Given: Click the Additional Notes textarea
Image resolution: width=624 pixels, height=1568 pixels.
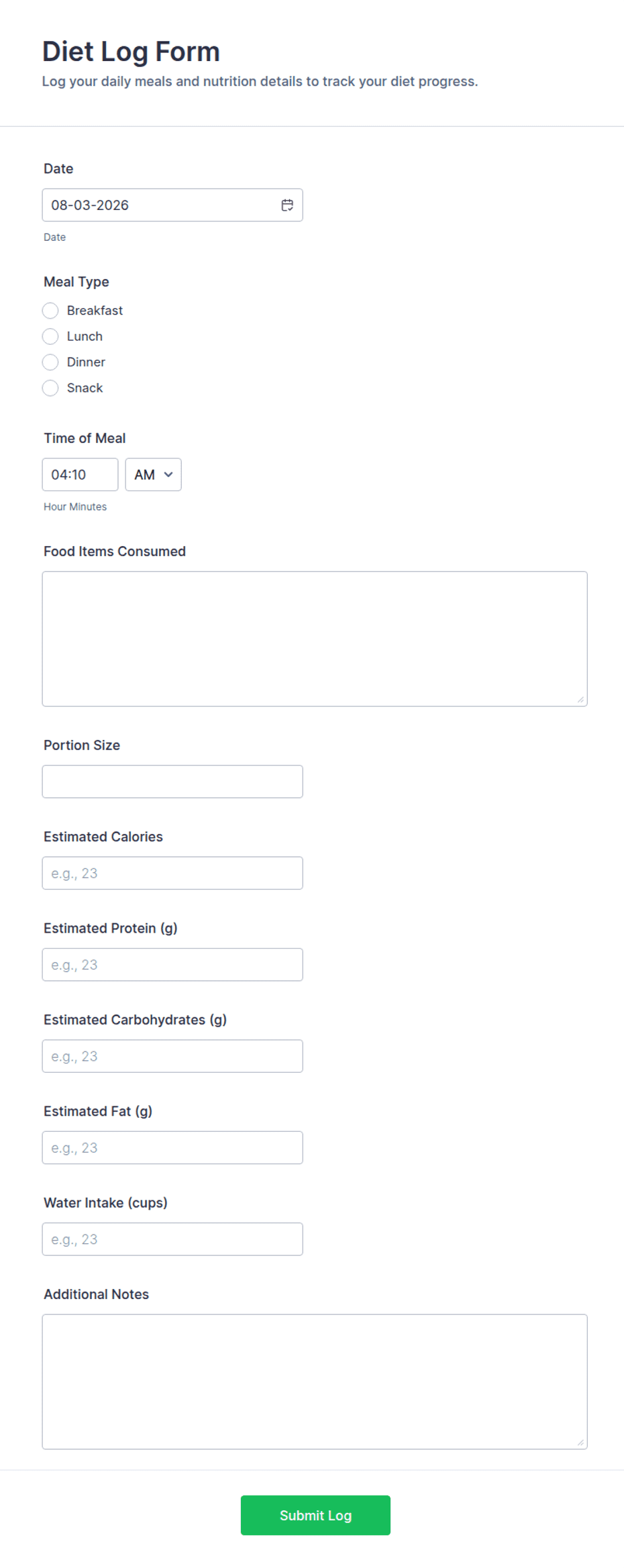Looking at the screenshot, I should 315,1381.
